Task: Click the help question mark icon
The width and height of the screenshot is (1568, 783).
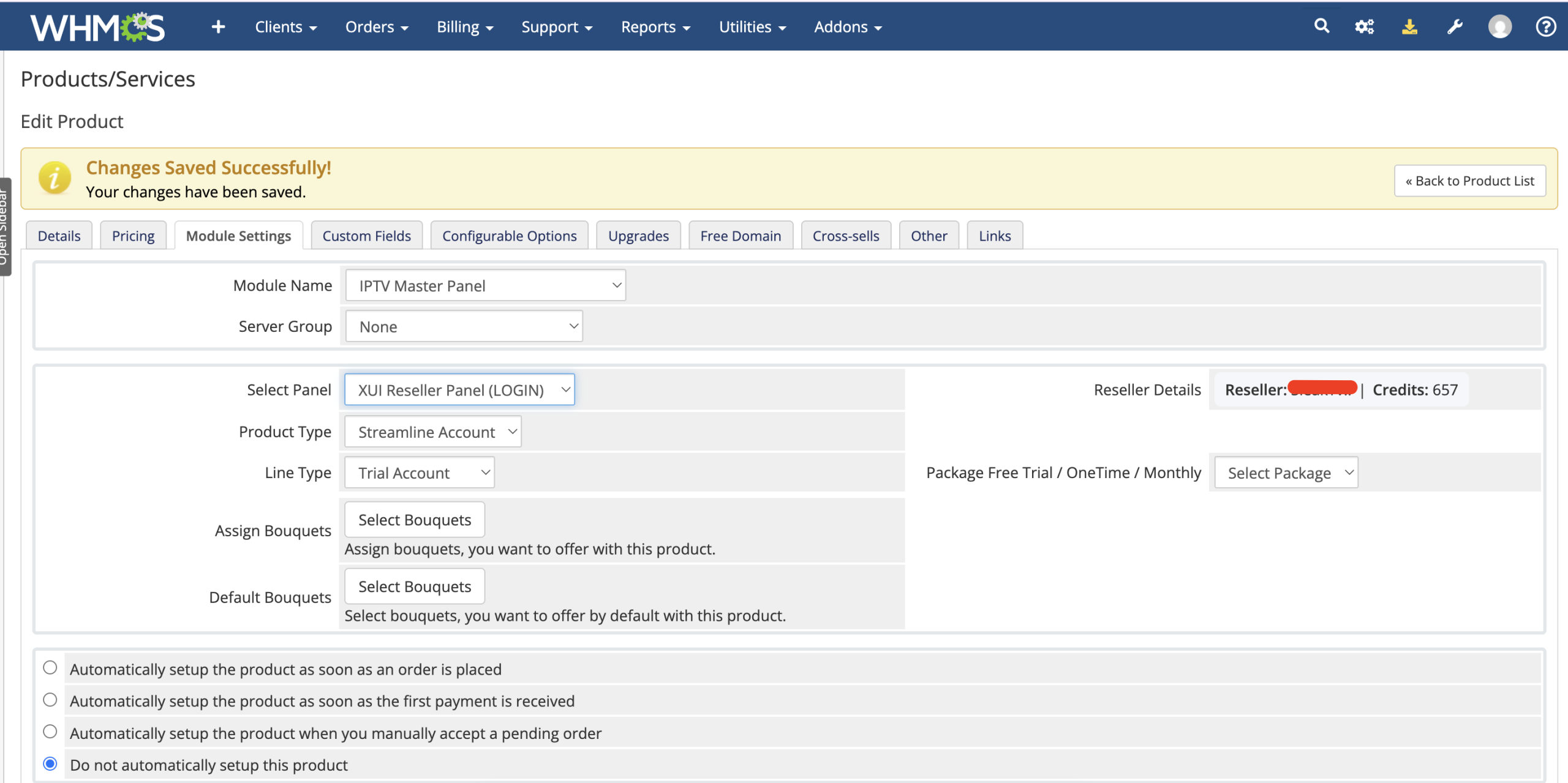Action: pyautogui.click(x=1545, y=27)
